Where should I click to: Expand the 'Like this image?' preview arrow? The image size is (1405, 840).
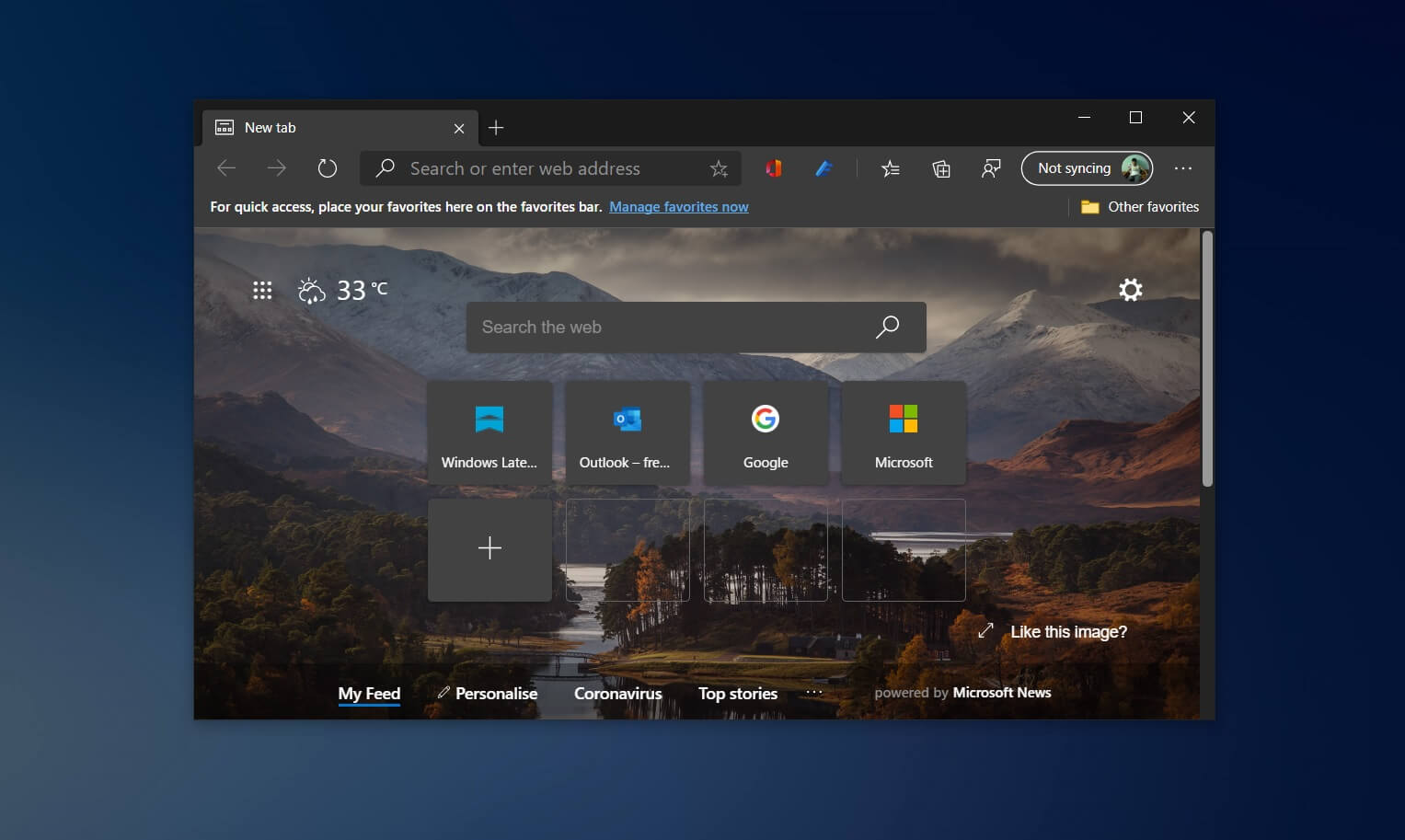tap(985, 630)
